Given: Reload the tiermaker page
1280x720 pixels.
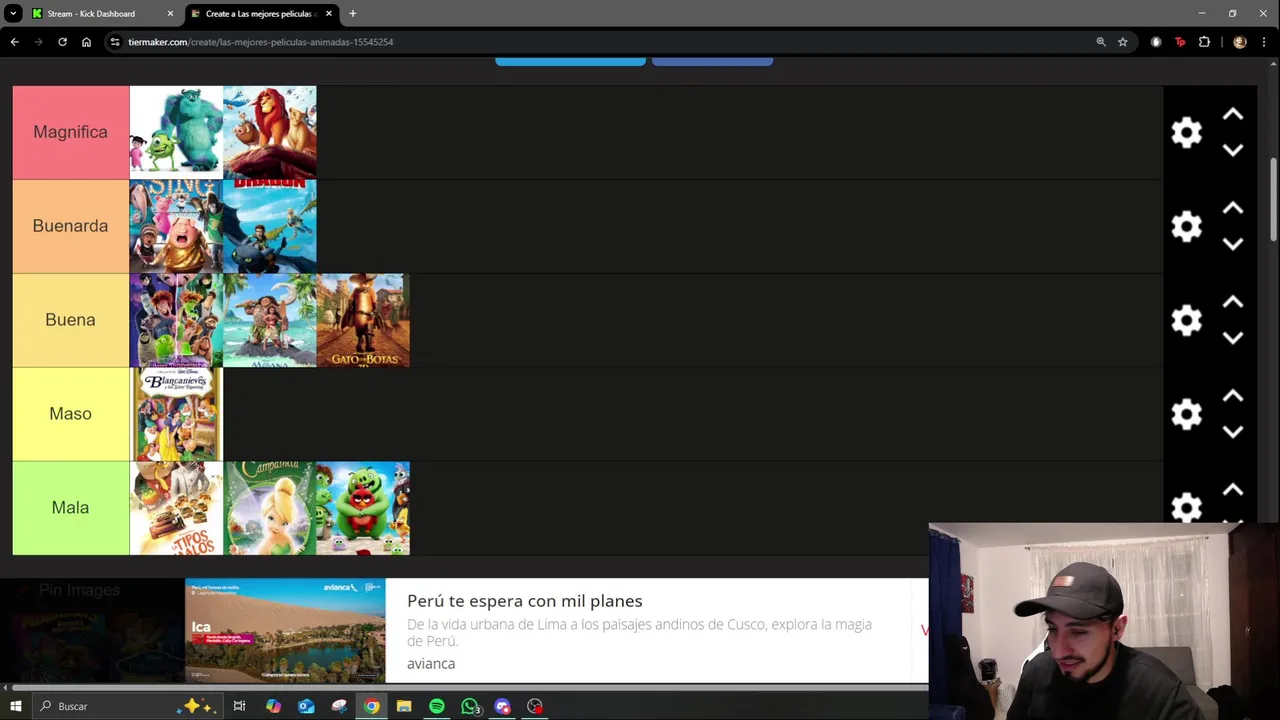Looking at the screenshot, I should pos(62,42).
